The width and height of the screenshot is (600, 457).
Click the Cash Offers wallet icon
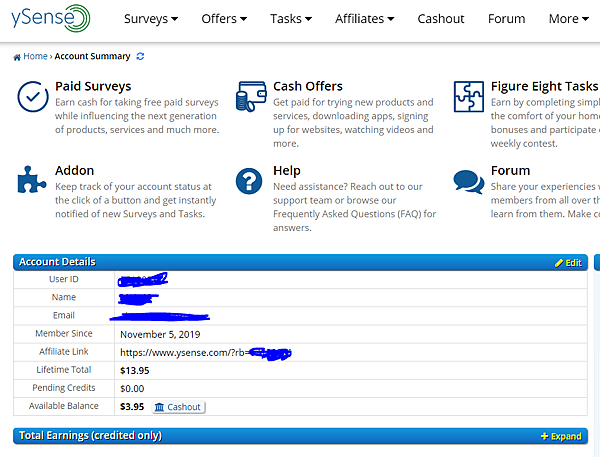(x=251, y=96)
